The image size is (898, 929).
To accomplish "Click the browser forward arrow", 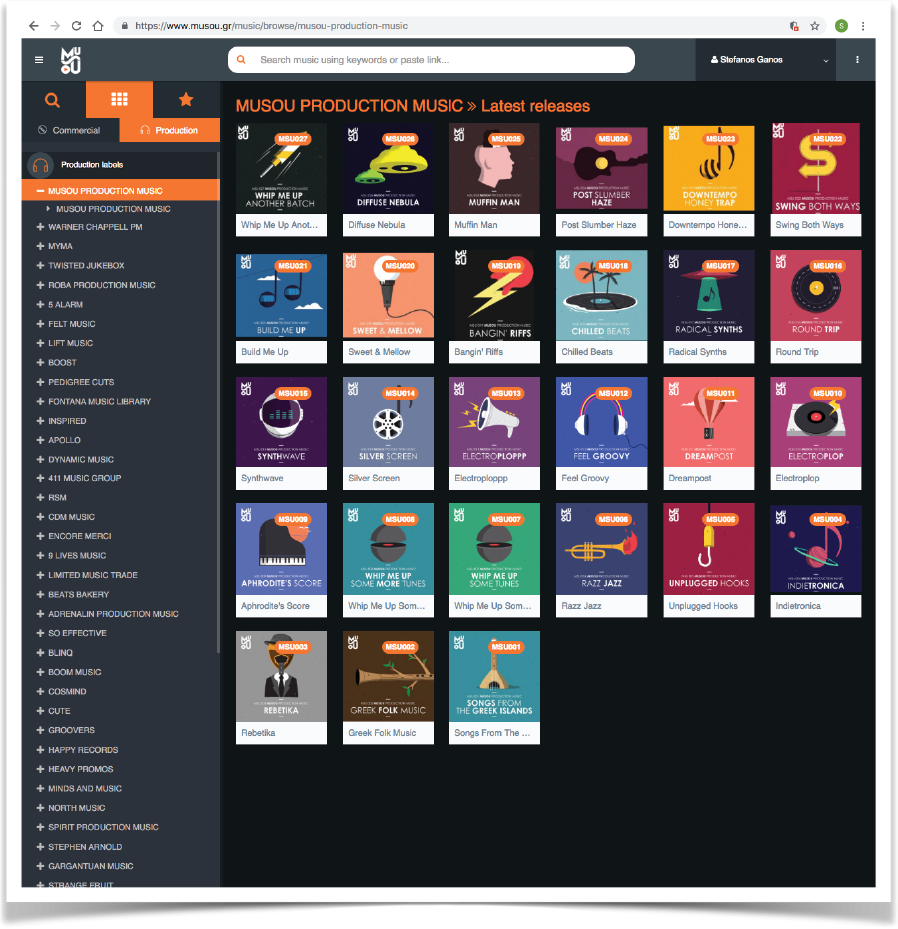I will [55, 26].
